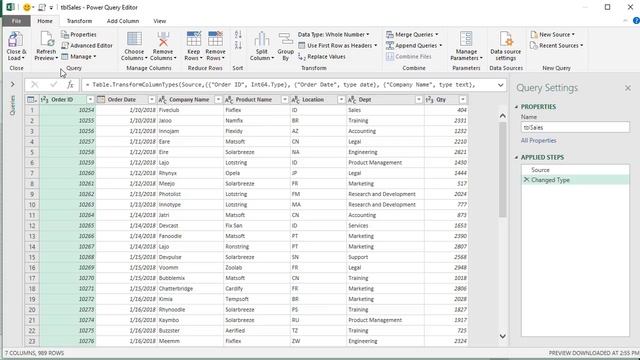Sort ascending using the ribbon icon

click(238, 34)
